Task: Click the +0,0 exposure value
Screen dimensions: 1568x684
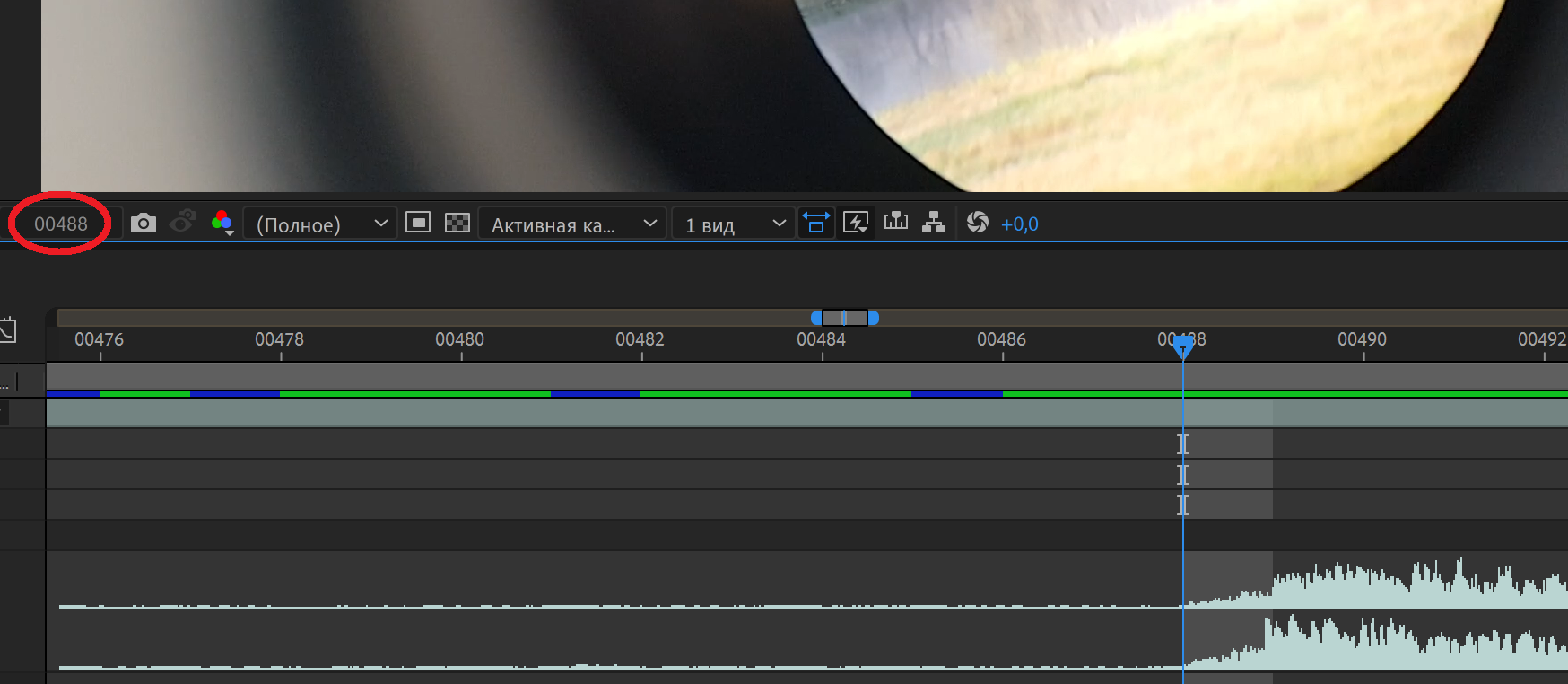Action: [x=1020, y=224]
